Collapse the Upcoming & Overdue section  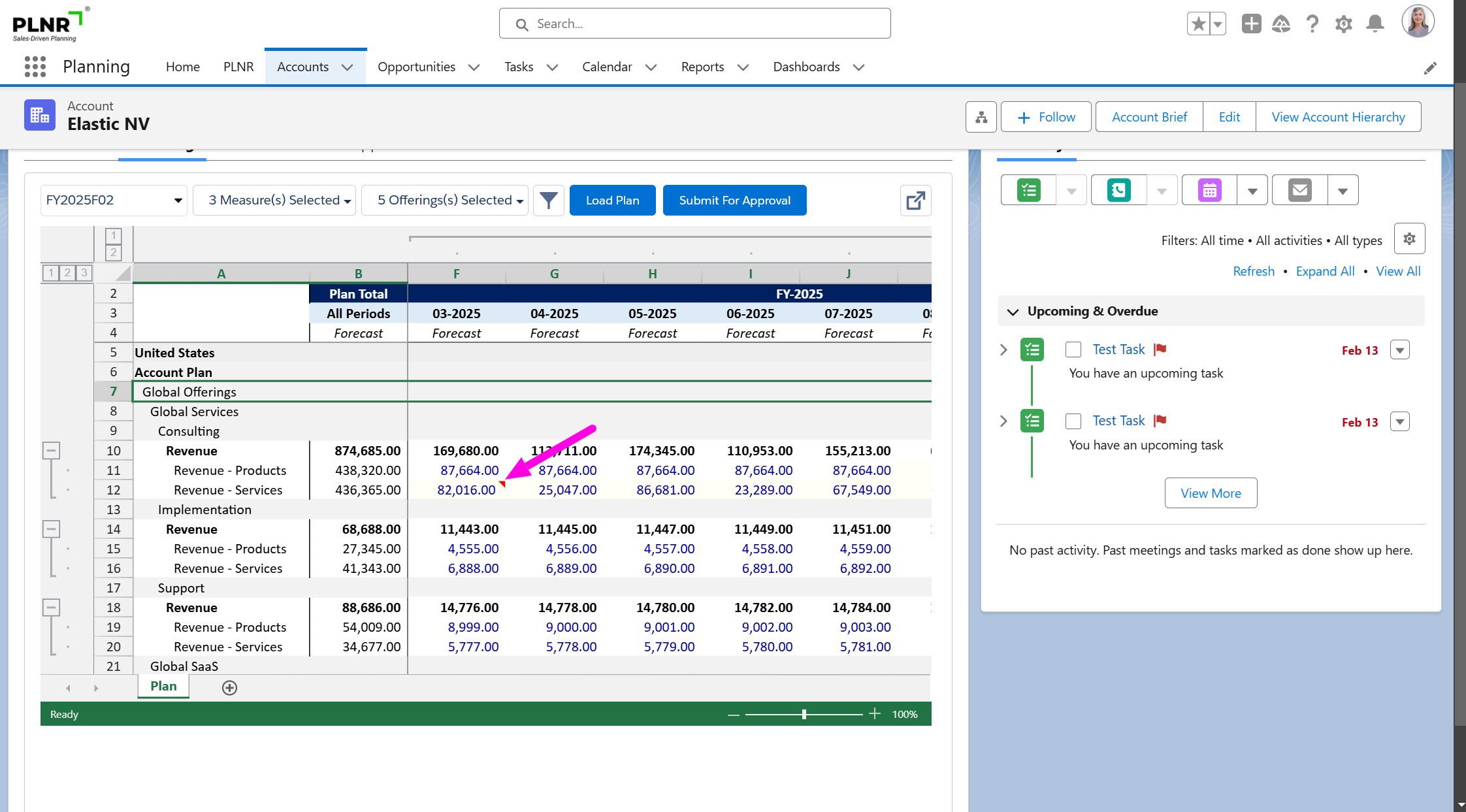[1013, 312]
